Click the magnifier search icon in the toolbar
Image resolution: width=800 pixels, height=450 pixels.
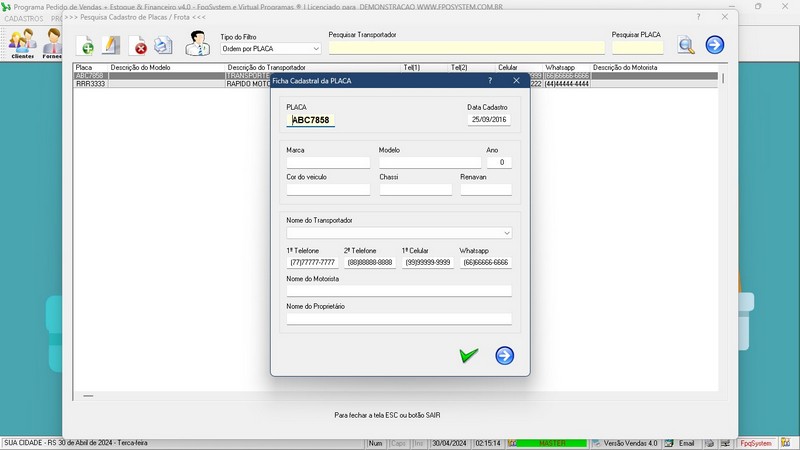tap(686, 45)
